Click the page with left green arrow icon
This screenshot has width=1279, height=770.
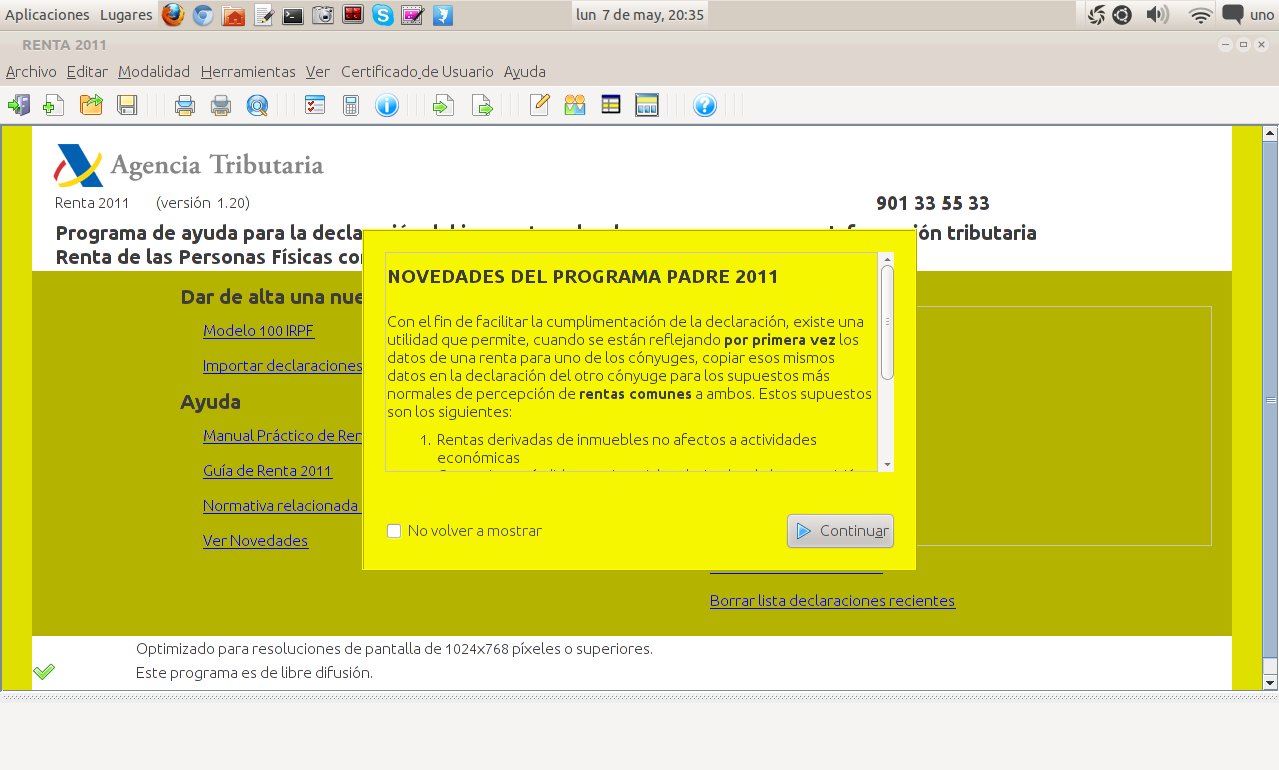[444, 105]
